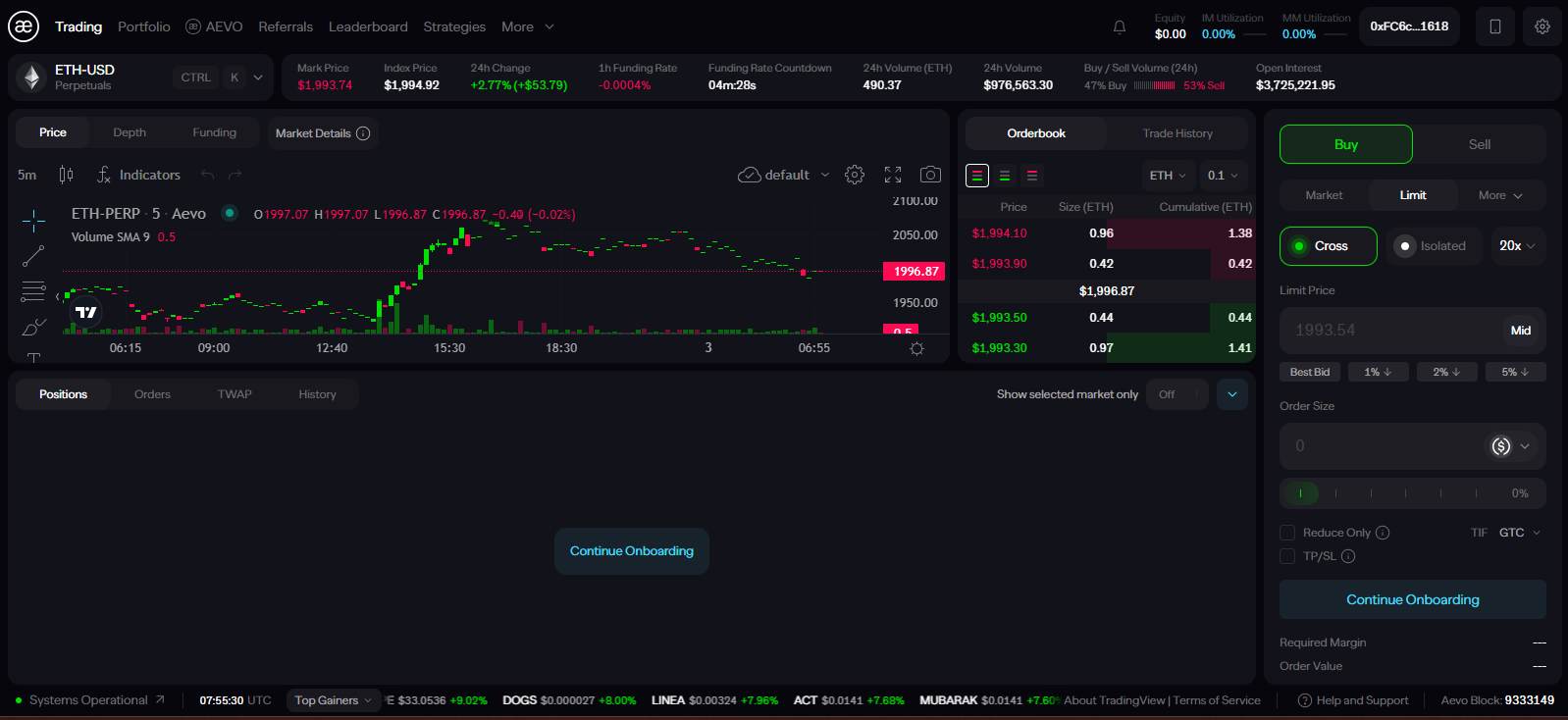Open chart settings gear
The height and width of the screenshot is (720, 1568).
pyautogui.click(x=855, y=175)
